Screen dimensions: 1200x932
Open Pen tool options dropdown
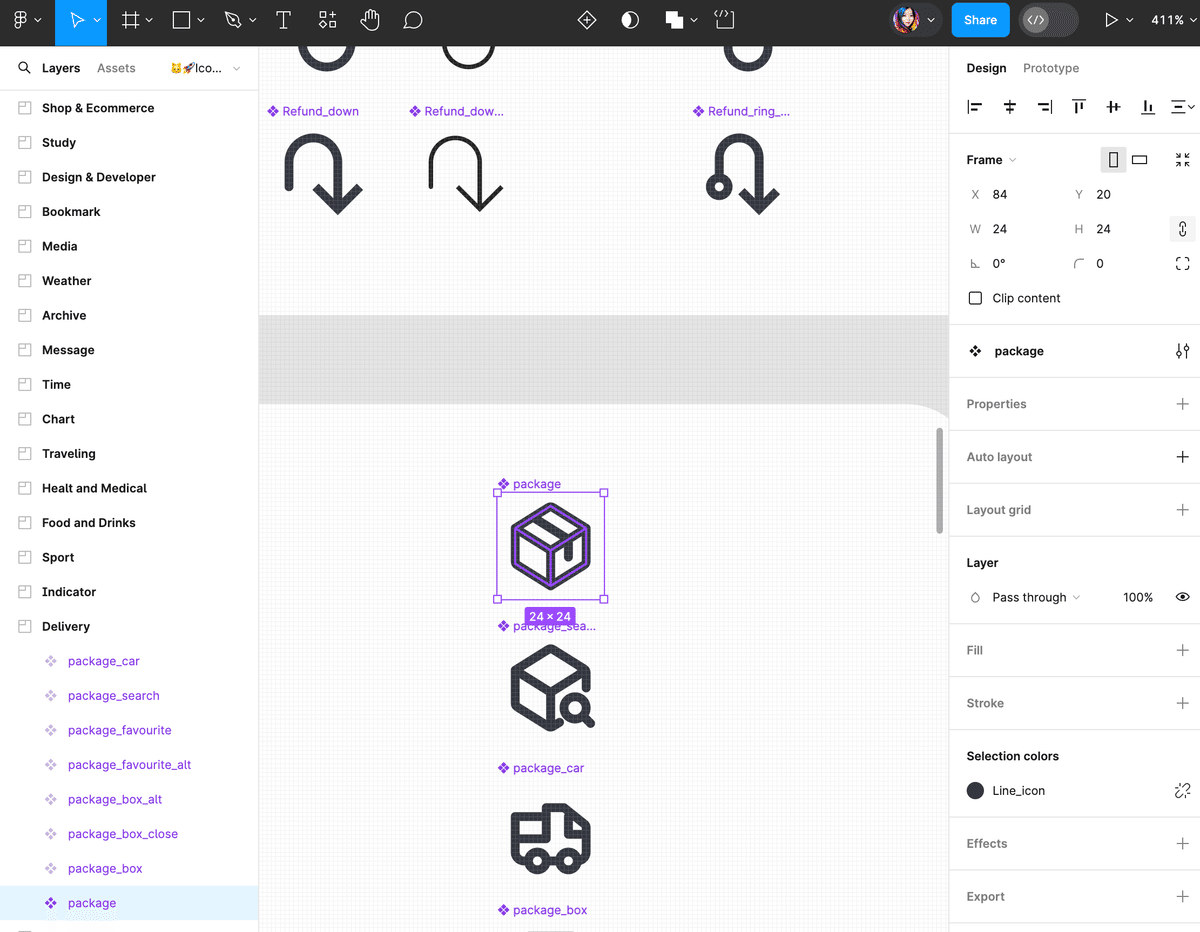coord(253,21)
